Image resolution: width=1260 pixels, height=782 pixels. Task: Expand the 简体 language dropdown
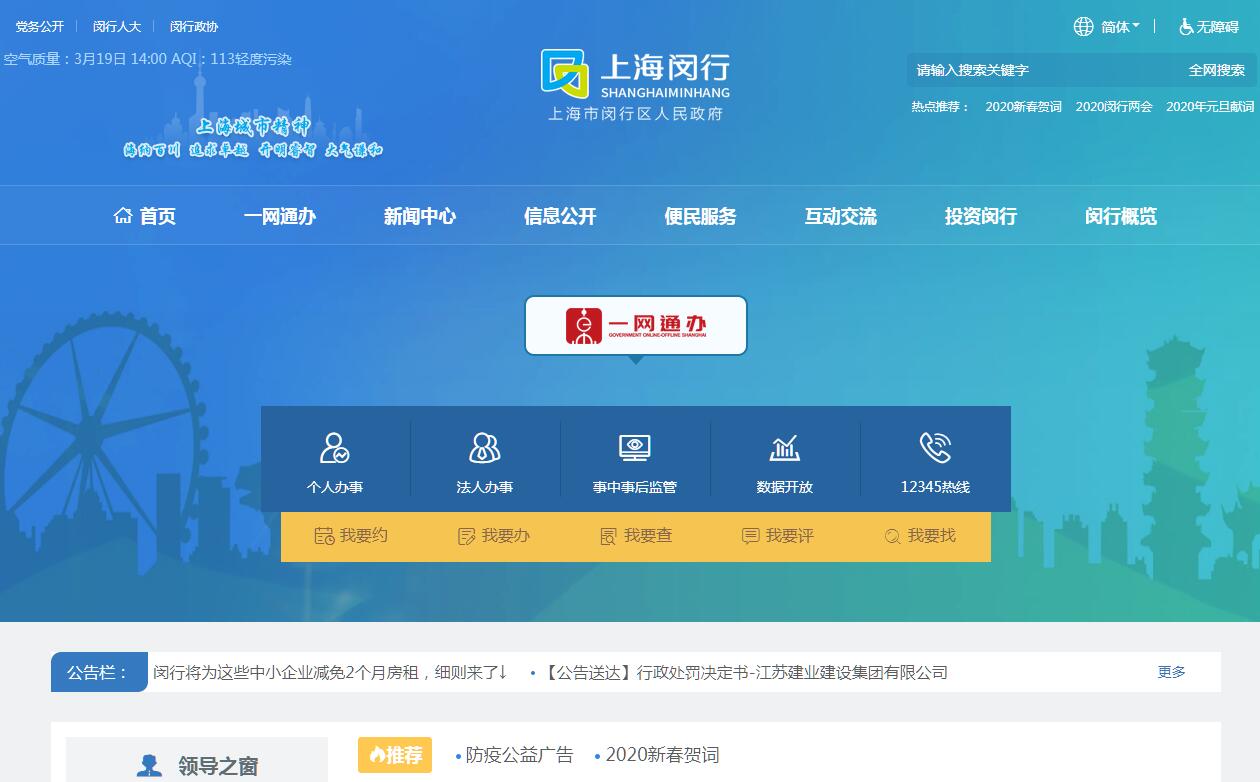pyautogui.click(x=1120, y=27)
